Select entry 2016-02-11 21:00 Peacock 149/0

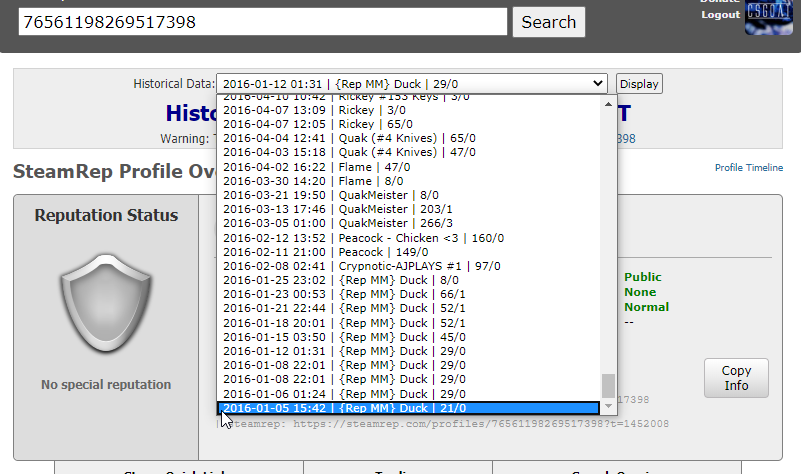(x=409, y=252)
